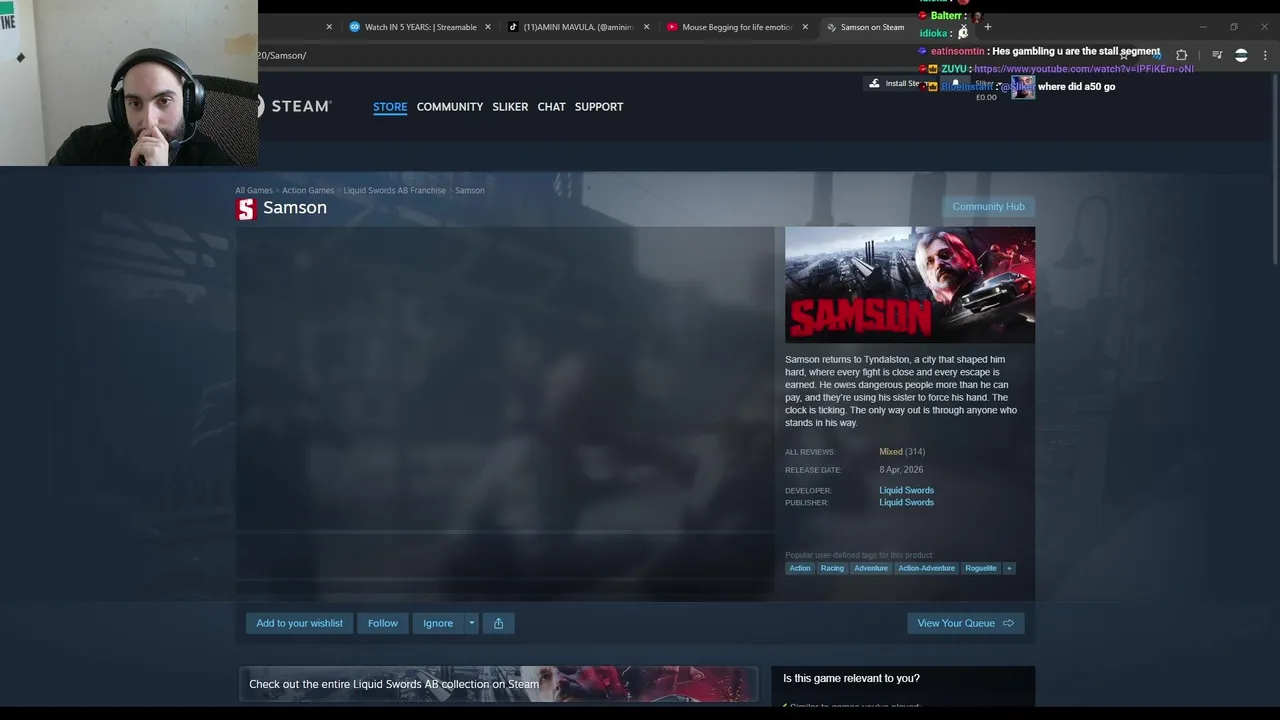Click the Community Hub button
The image size is (1280, 720).
988,206
